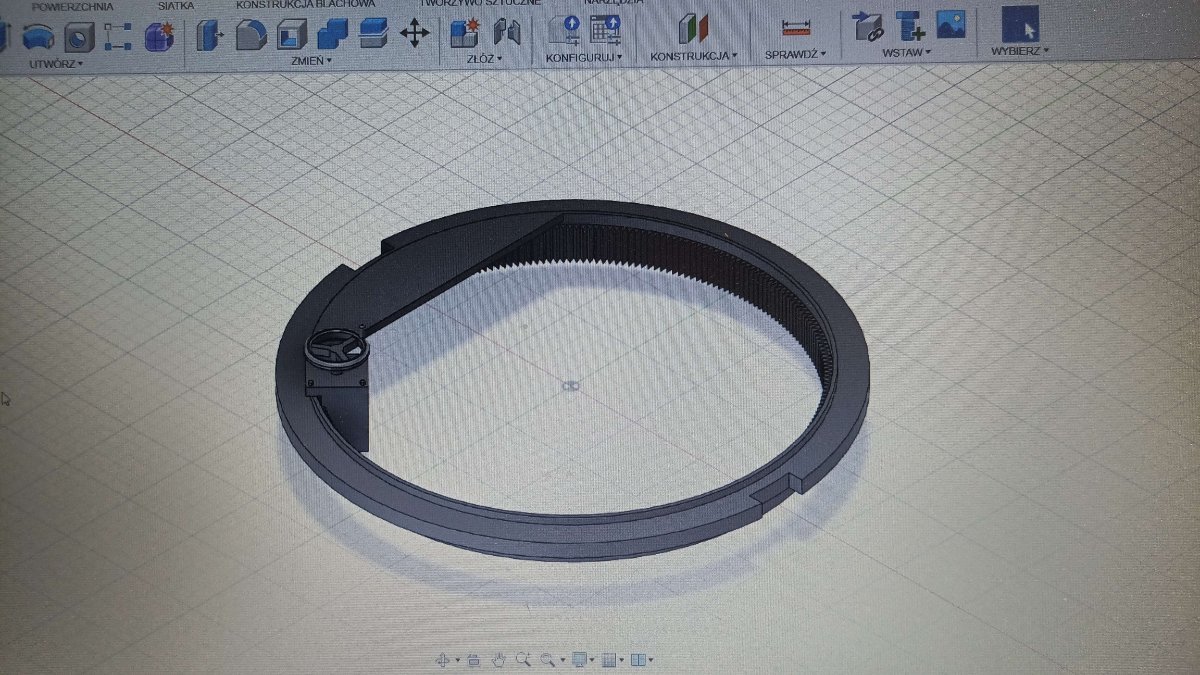The width and height of the screenshot is (1200, 675).
Task: Expand the KONFIGURUJ dropdown menu
Action: point(584,58)
